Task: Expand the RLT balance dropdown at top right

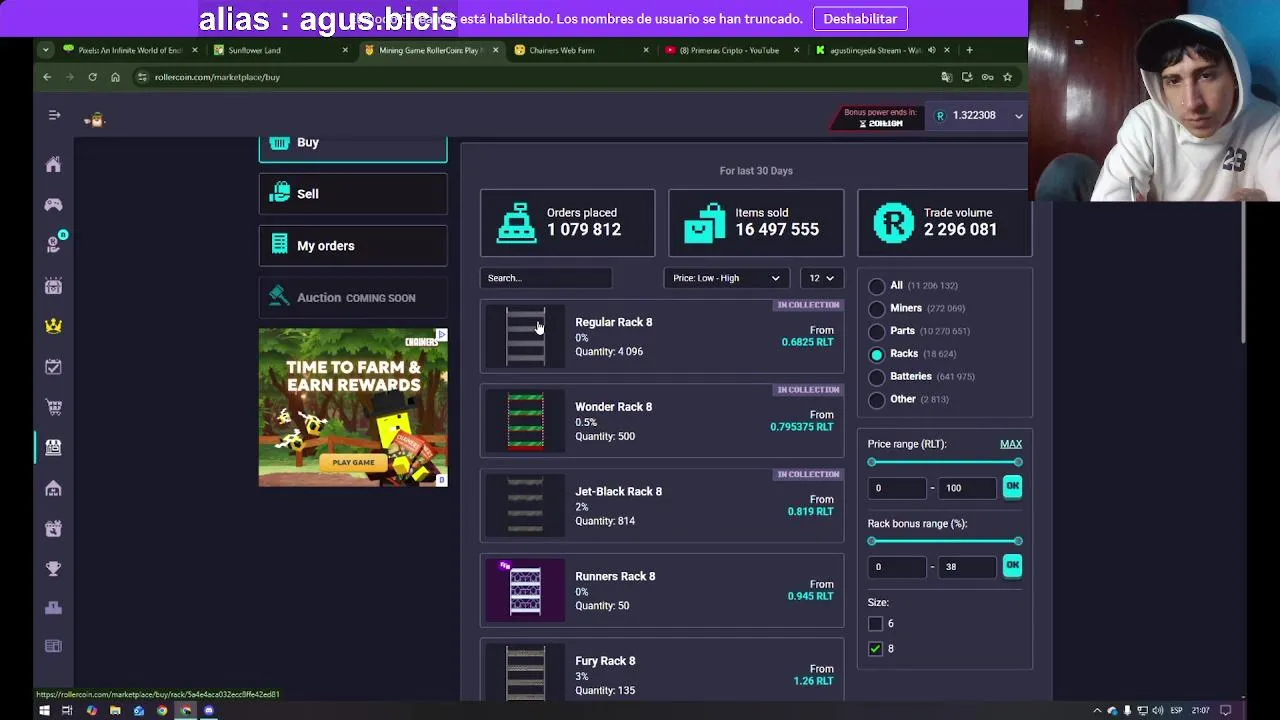Action: point(1018,116)
